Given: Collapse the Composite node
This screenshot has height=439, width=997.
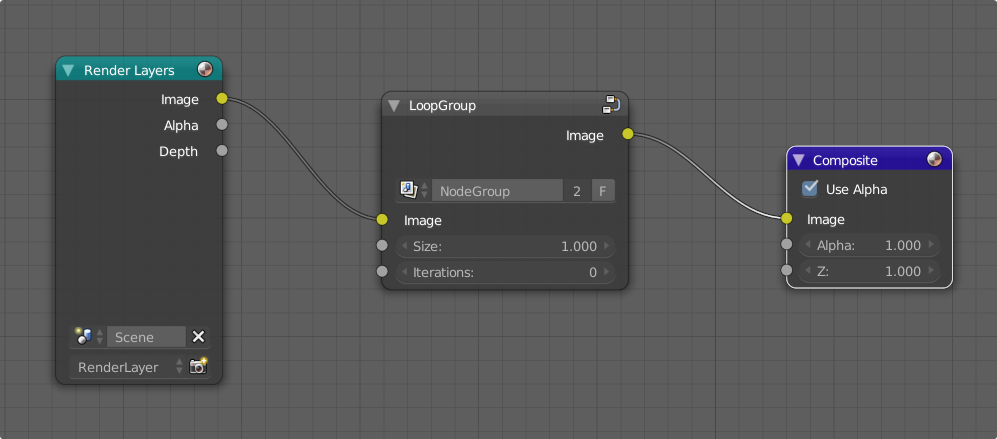Looking at the screenshot, I should click(799, 160).
